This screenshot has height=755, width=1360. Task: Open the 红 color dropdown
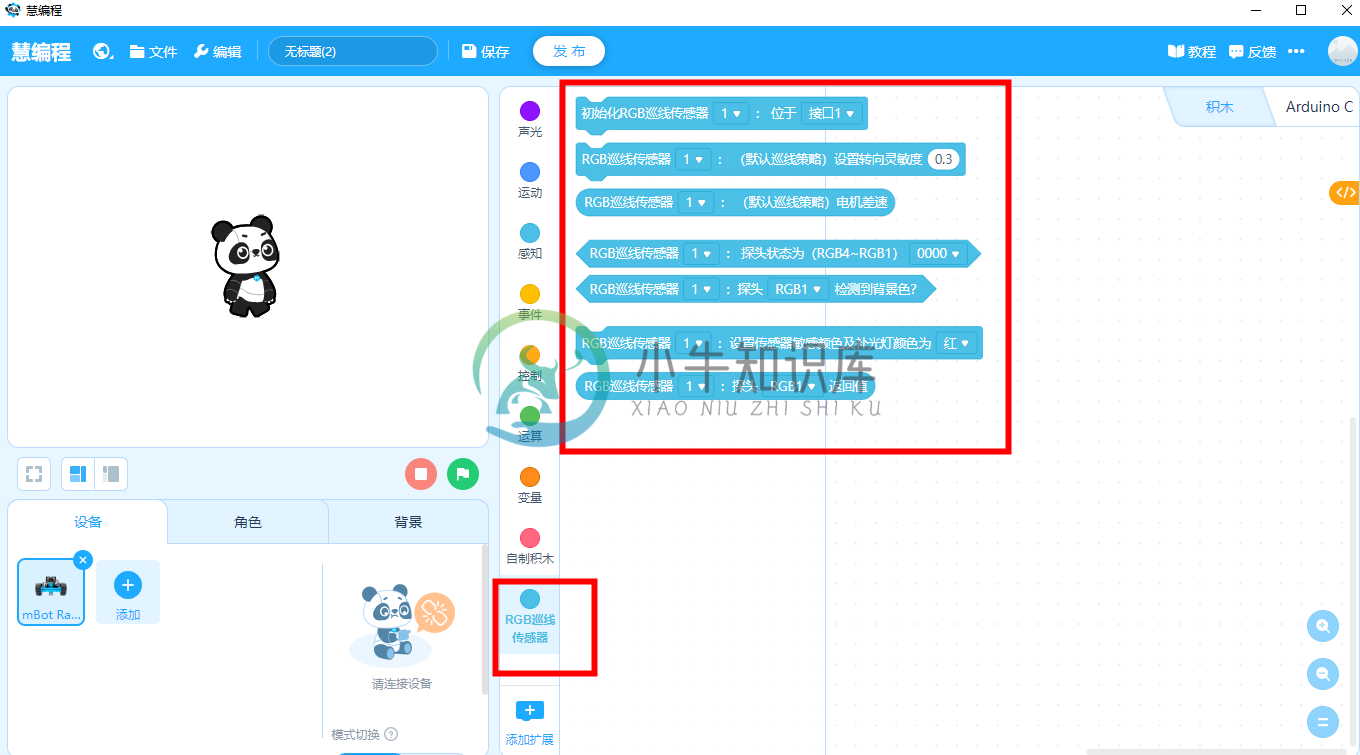(956, 343)
